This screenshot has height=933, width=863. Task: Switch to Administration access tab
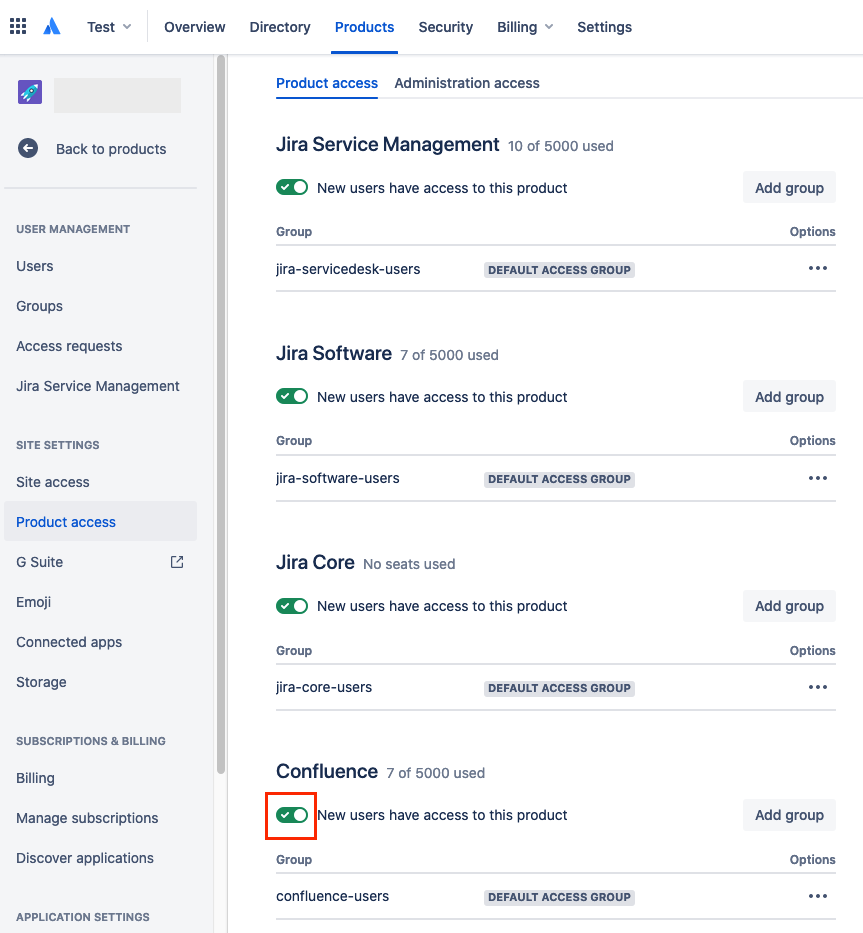pyautogui.click(x=467, y=83)
